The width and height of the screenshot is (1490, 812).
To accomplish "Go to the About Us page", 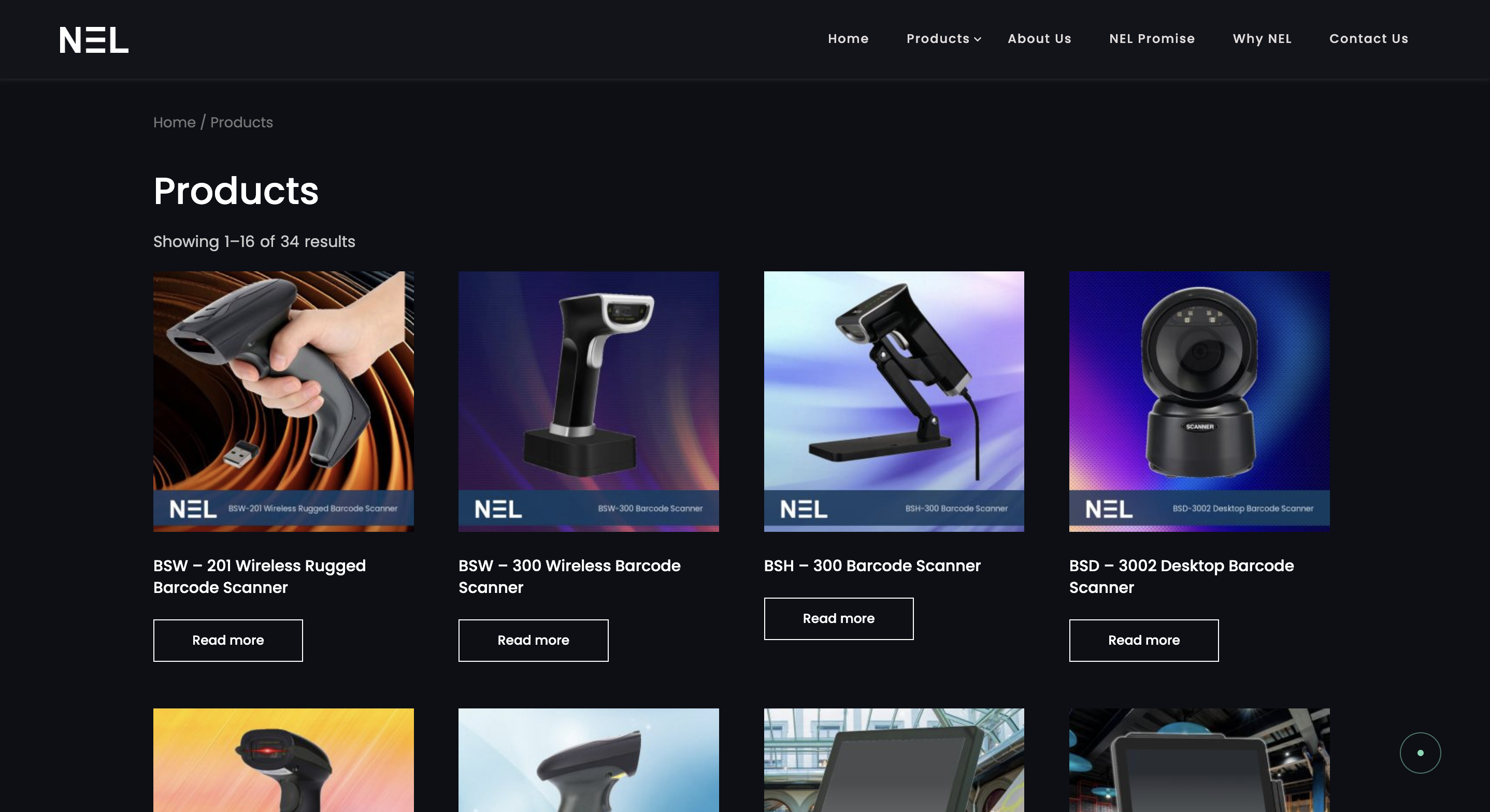I will (1039, 39).
